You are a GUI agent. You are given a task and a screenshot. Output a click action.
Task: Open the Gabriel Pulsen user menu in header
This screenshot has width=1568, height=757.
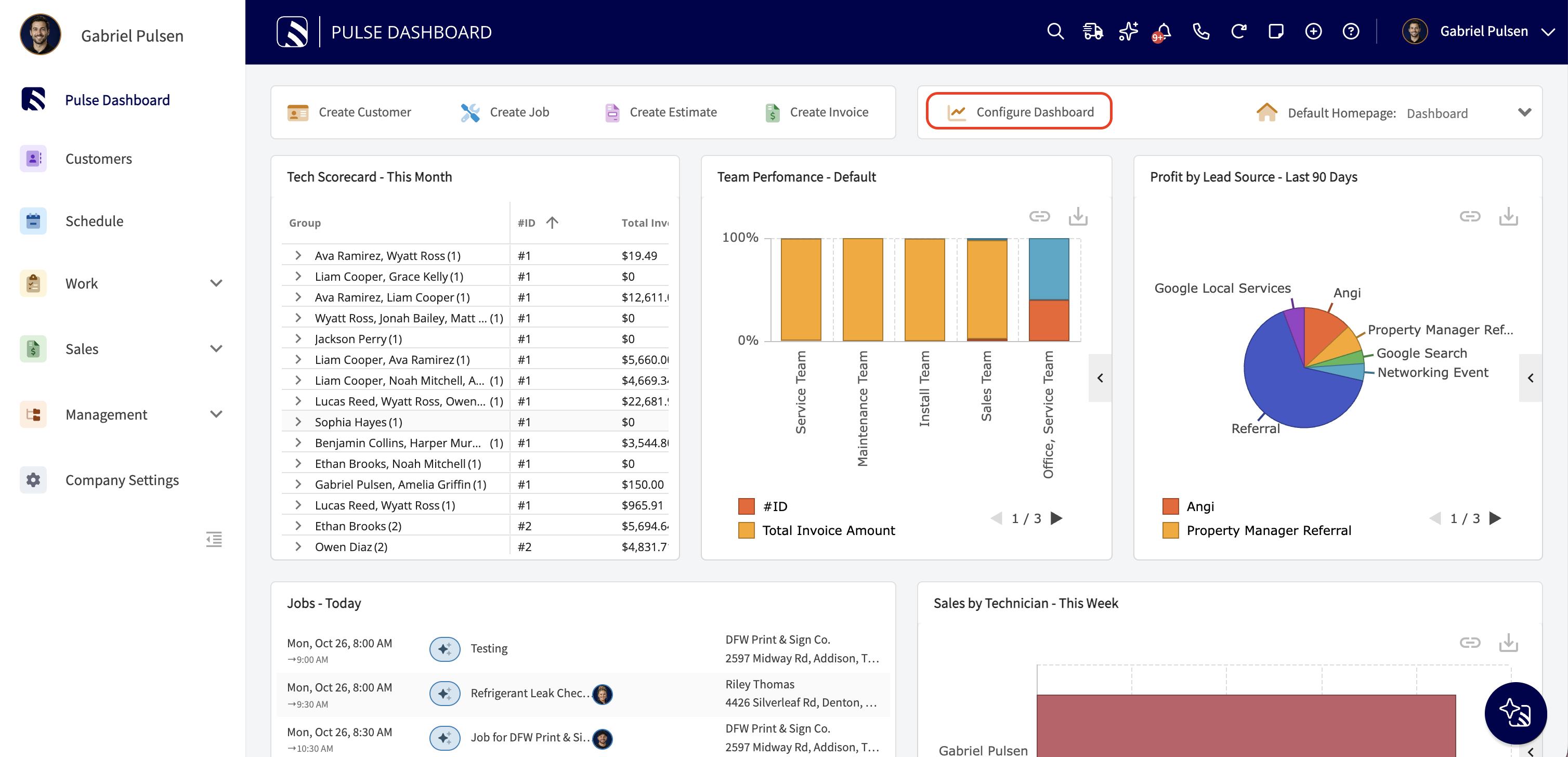1479,32
